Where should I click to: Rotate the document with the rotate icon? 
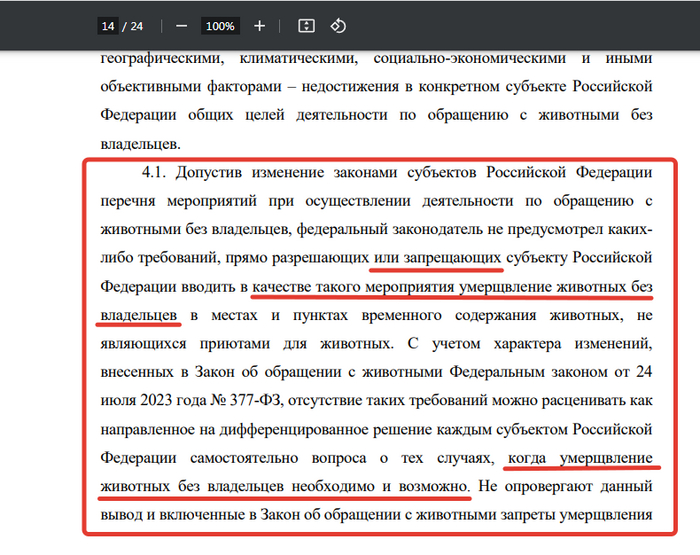[338, 25]
